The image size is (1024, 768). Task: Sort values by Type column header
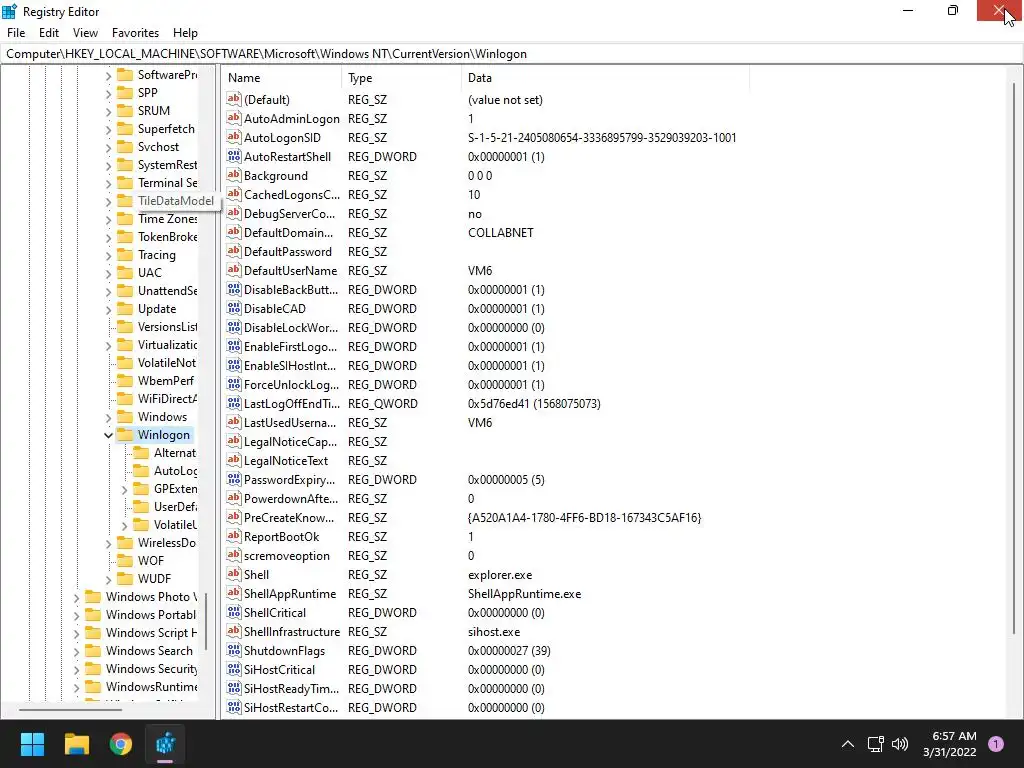point(401,78)
